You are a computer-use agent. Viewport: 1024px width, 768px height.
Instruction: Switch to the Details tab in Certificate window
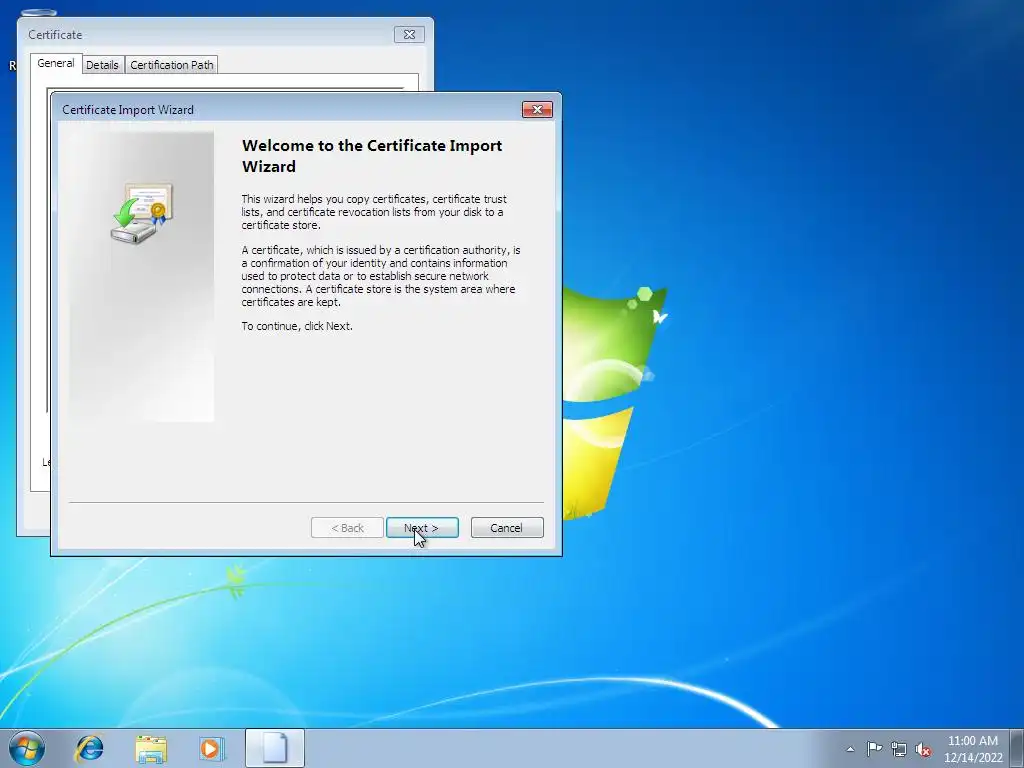[103, 65]
